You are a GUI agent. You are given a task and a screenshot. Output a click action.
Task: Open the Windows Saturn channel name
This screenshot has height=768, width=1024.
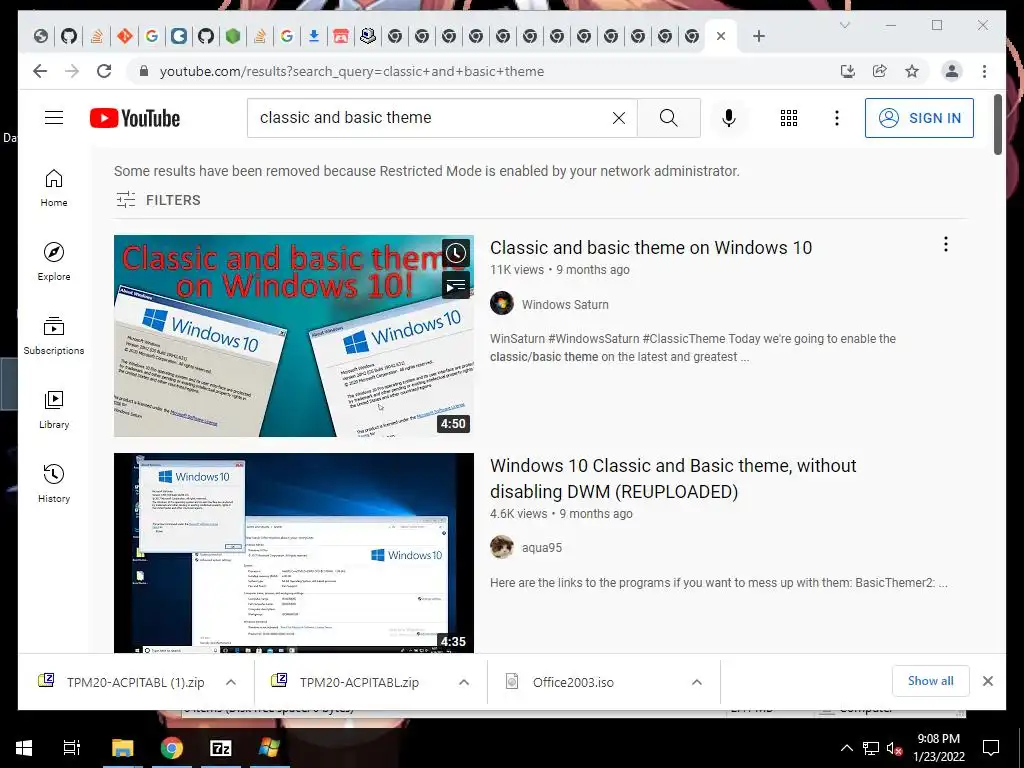pyautogui.click(x=565, y=304)
